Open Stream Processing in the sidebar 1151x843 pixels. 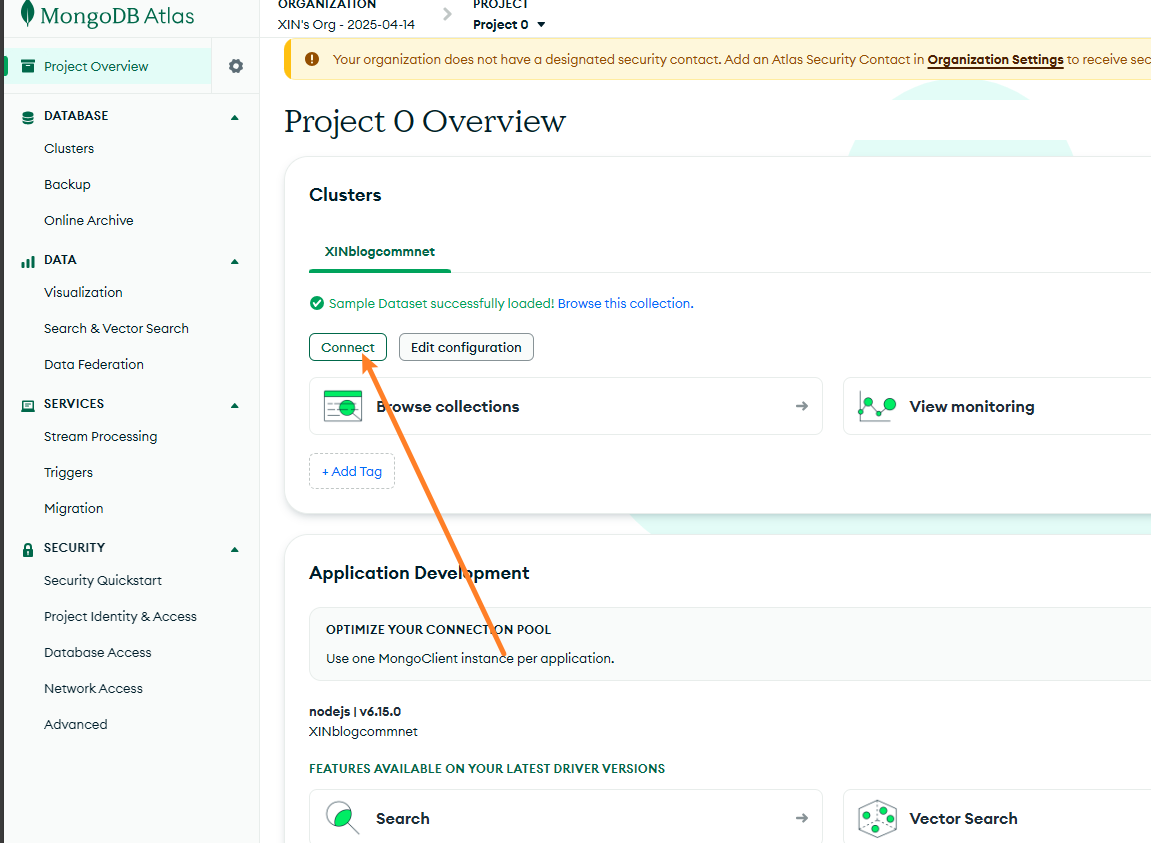click(x=101, y=436)
